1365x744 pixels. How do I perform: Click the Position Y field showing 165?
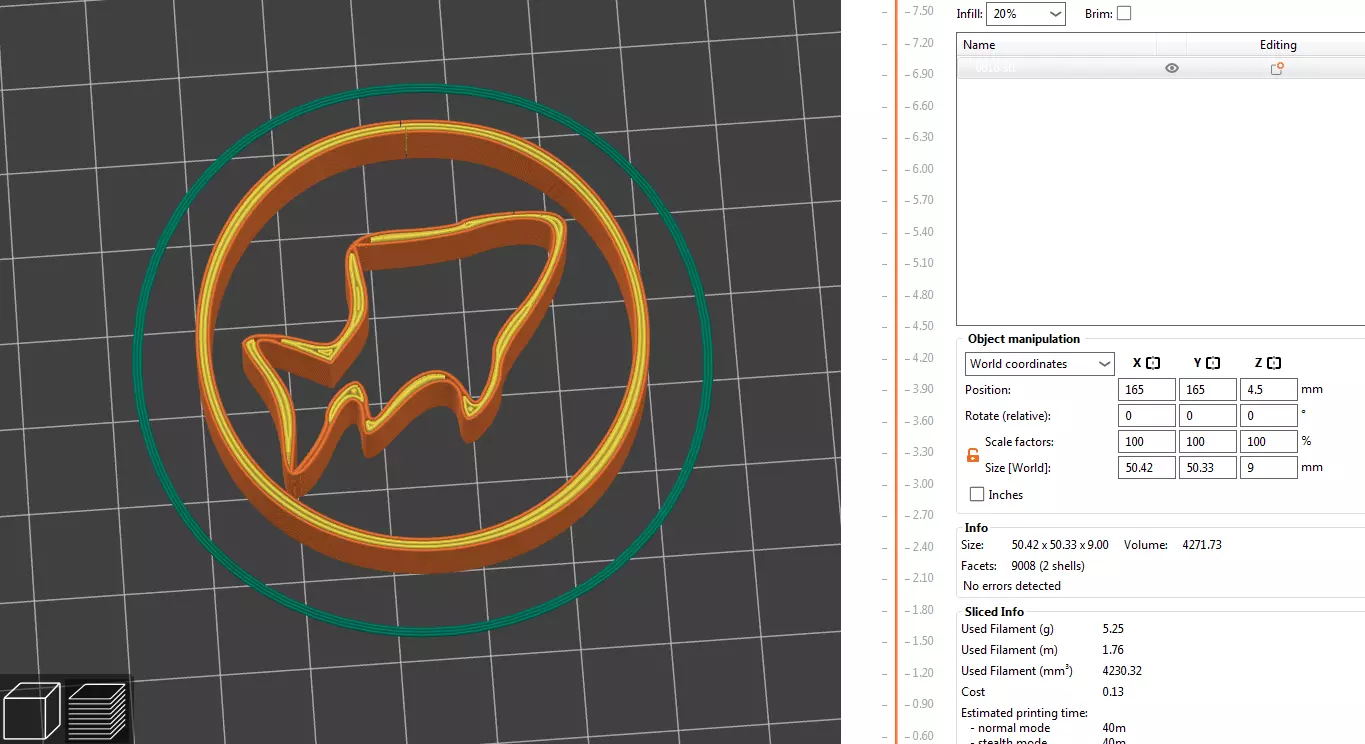[x=1208, y=389]
